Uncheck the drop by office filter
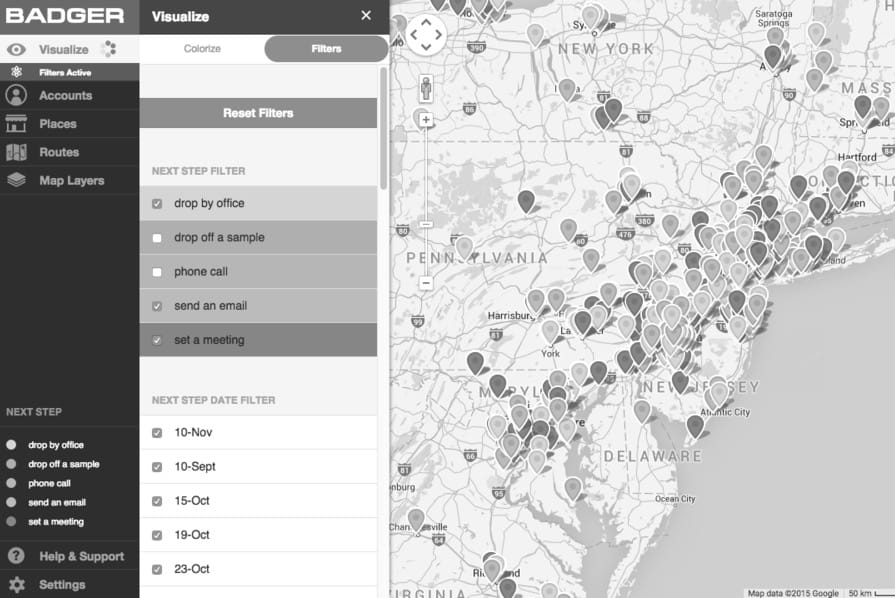895x598 pixels. pyautogui.click(x=158, y=203)
